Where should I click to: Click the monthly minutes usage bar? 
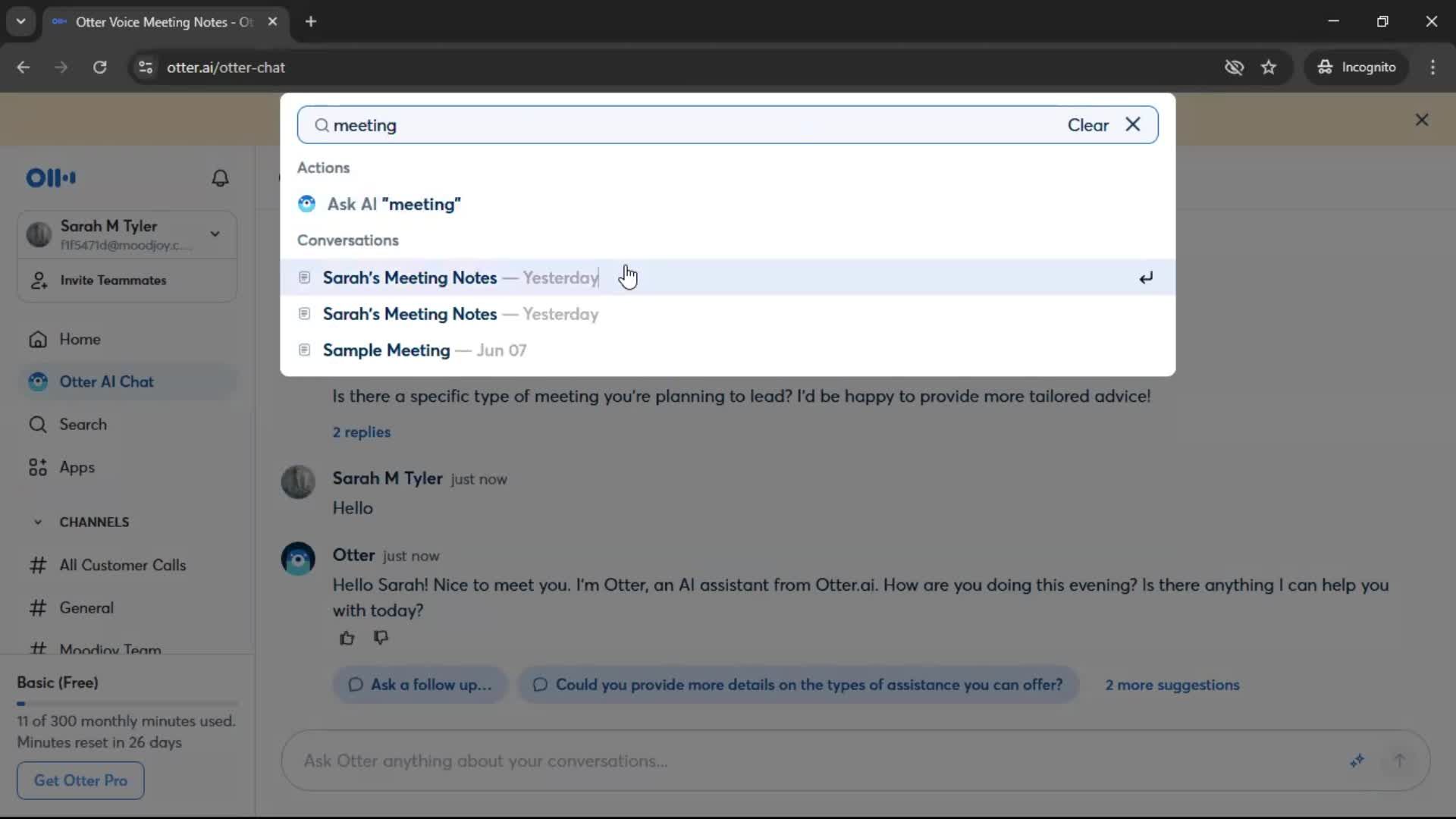pyautogui.click(x=127, y=704)
